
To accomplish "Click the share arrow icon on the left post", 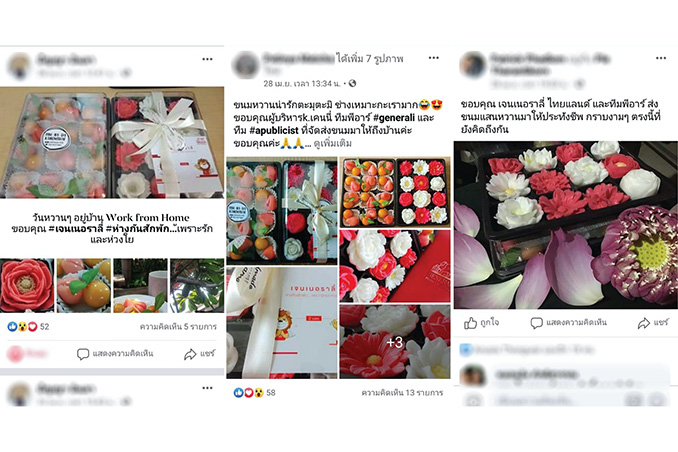I will point(190,354).
